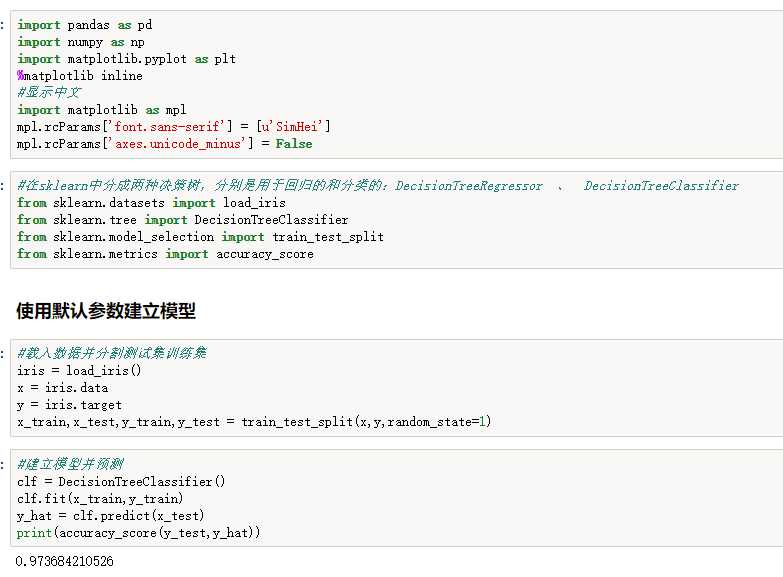Click the "import pandas as pd" line
Screen dimensions: 783x577
pyautogui.click(x=84, y=25)
